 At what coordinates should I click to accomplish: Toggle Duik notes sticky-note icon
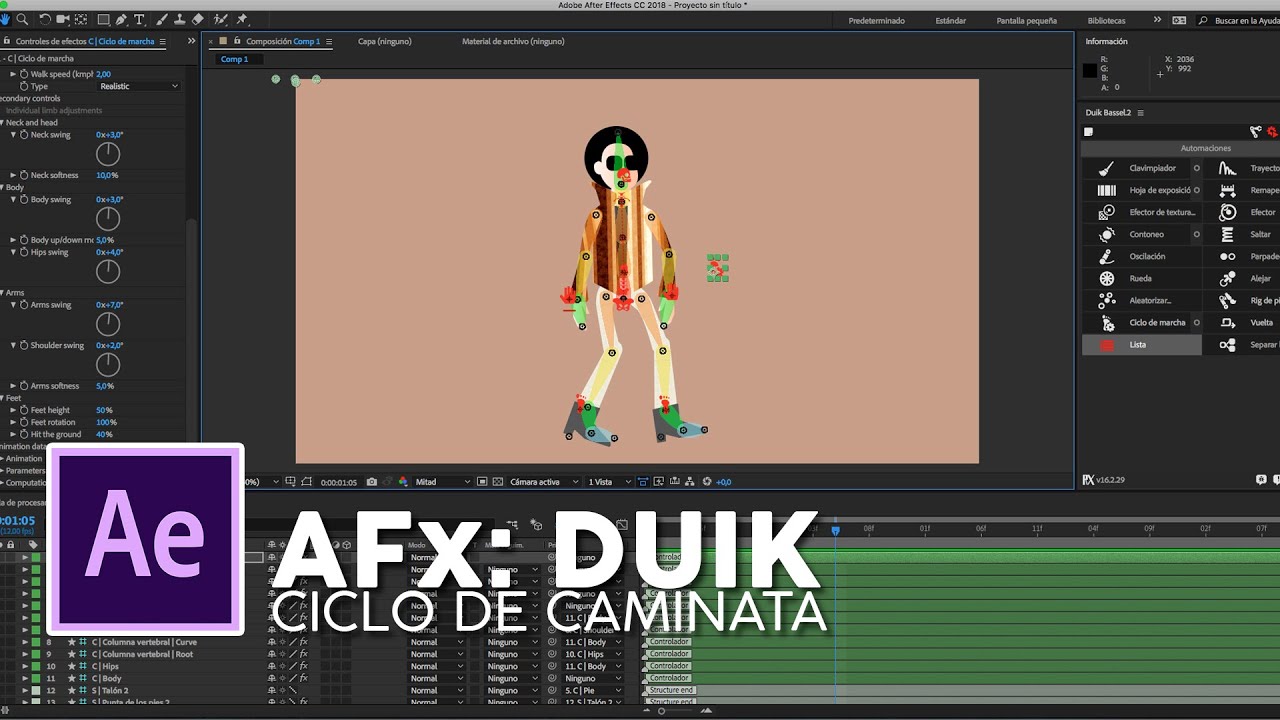[x=1089, y=131]
